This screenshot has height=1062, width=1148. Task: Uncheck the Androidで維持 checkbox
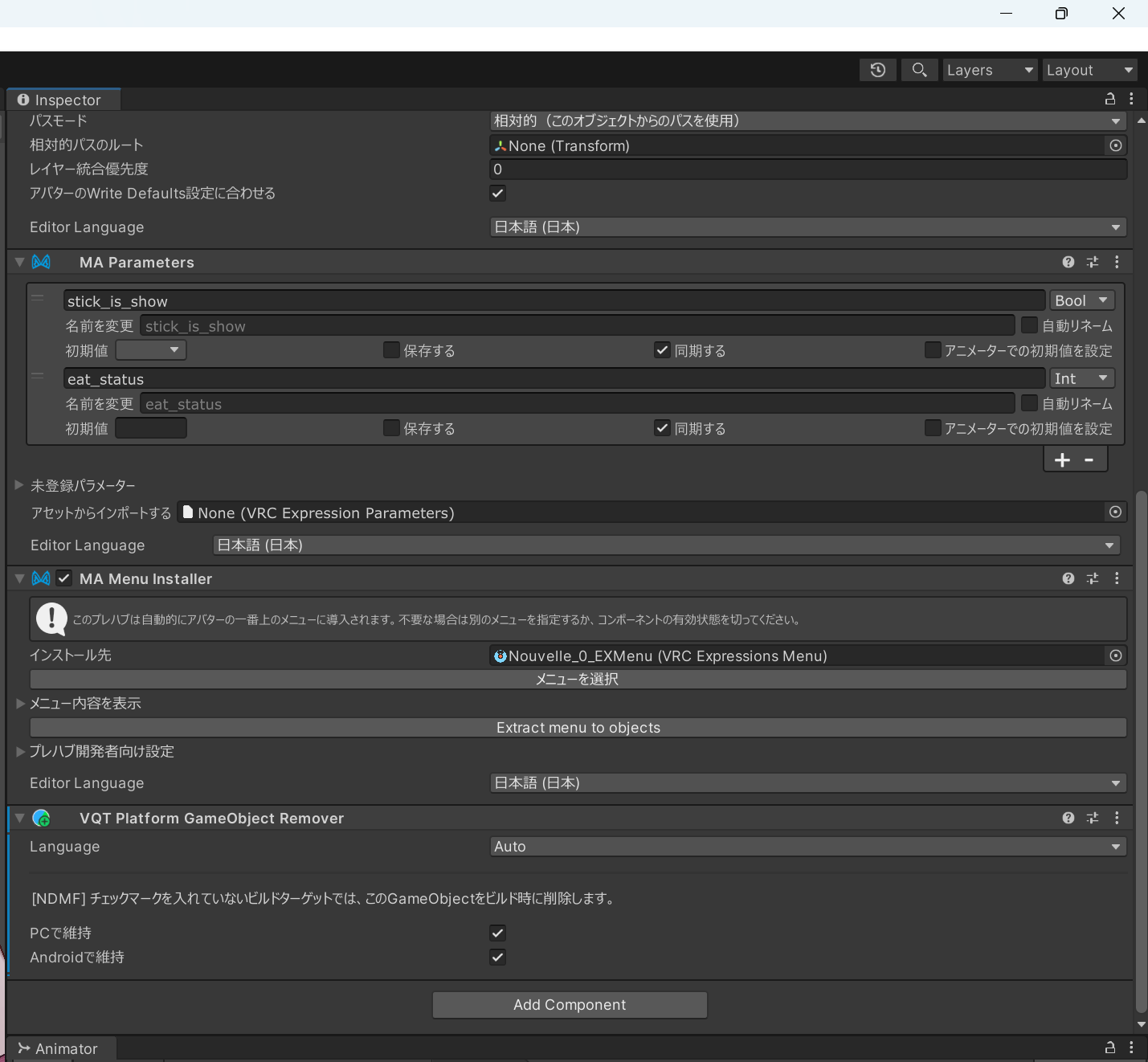[498, 957]
